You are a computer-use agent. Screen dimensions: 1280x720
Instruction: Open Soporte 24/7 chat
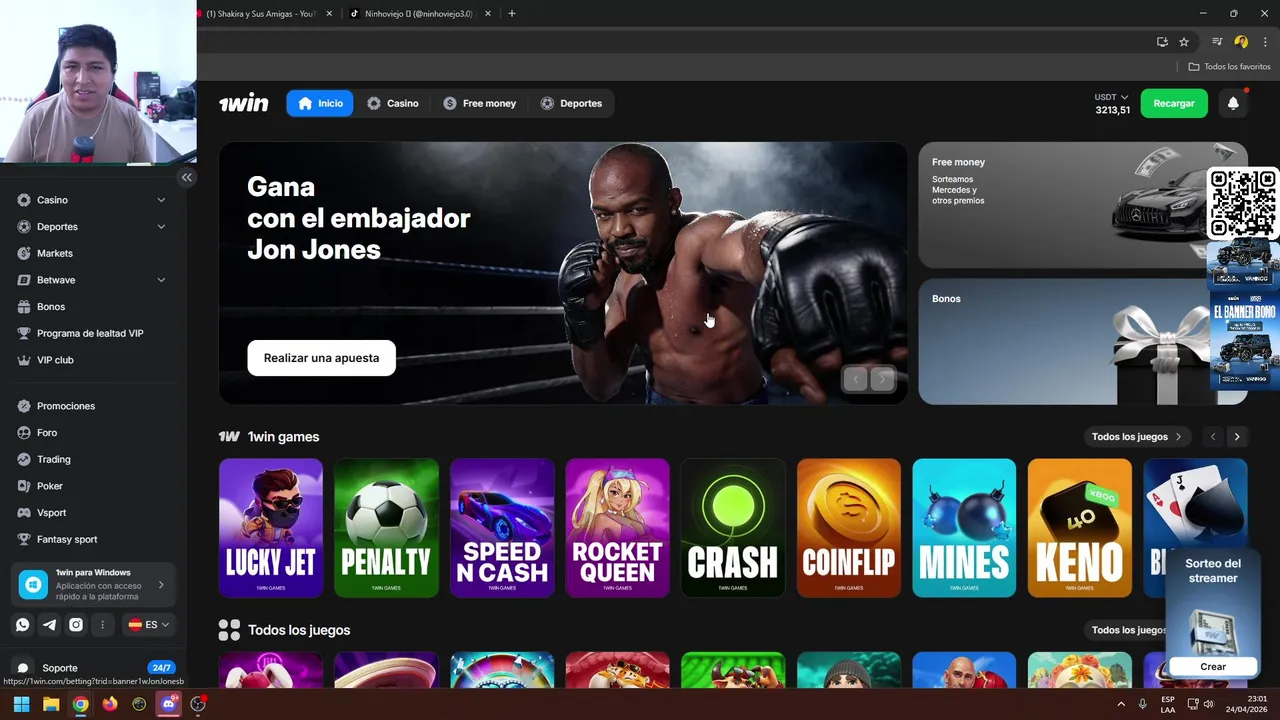tap(94, 668)
